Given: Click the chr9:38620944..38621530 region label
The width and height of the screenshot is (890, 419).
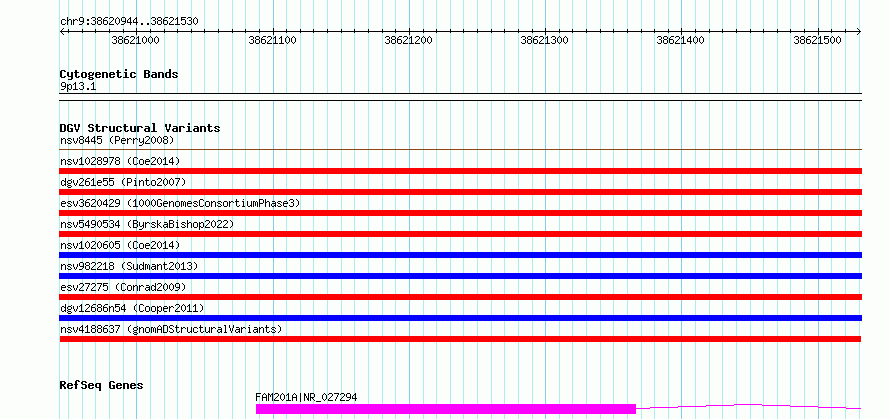Looking at the screenshot, I should (129, 21).
